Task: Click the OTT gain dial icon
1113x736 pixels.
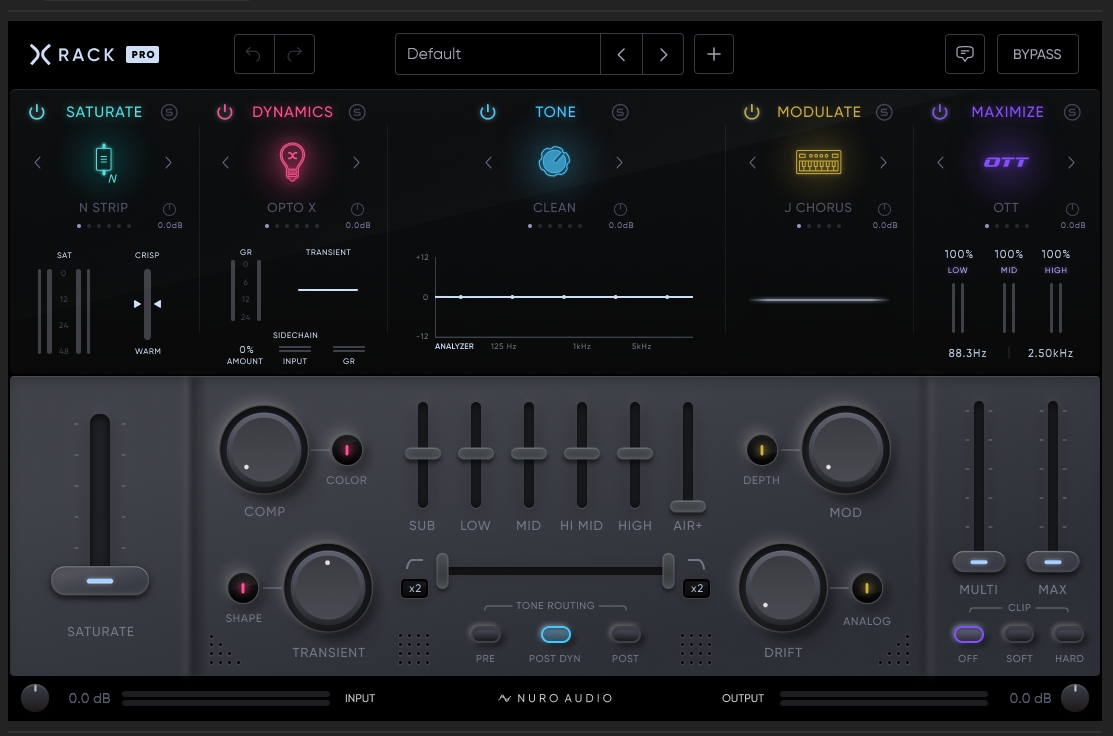Action: [1073, 209]
